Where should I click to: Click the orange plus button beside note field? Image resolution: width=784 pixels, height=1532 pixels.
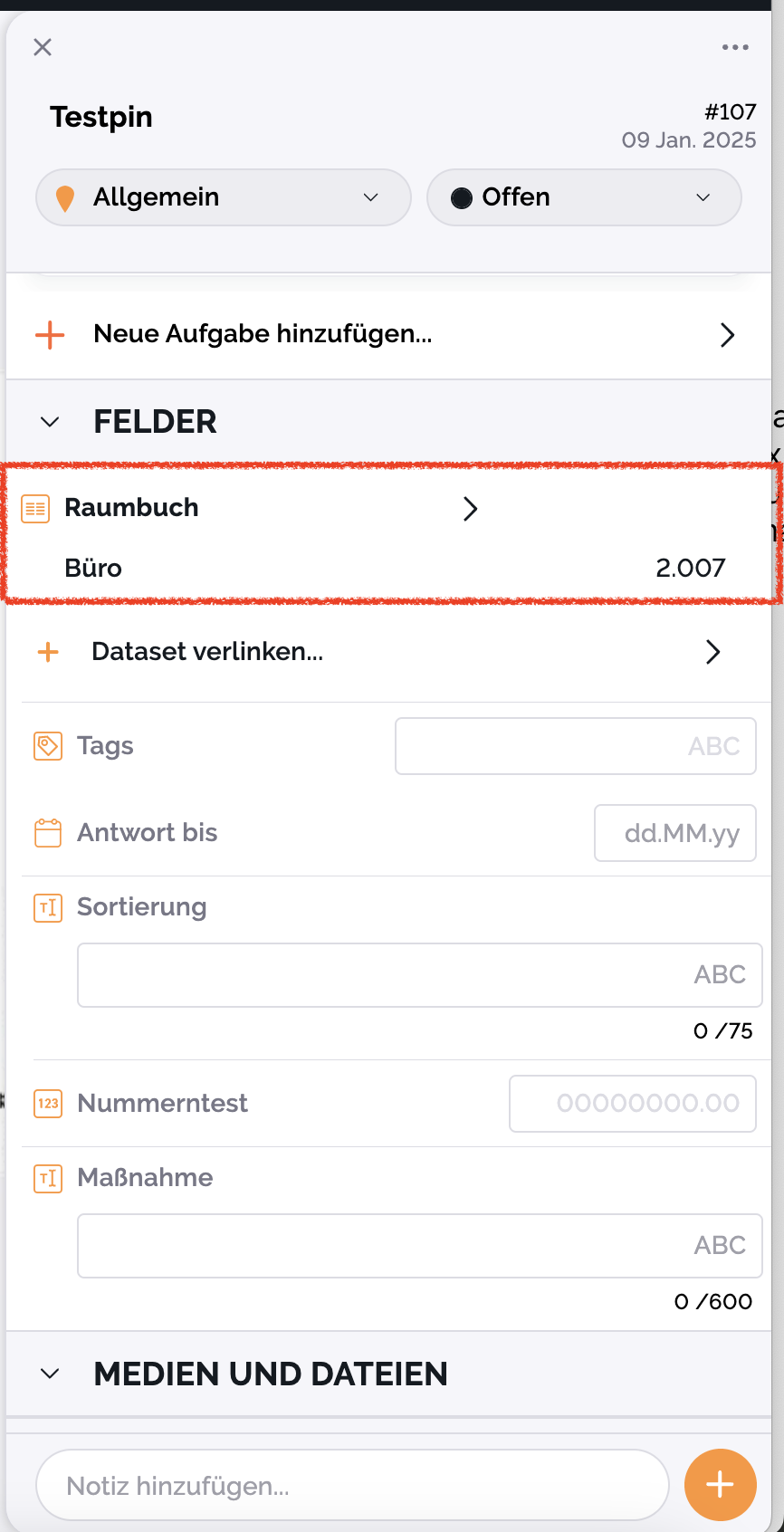click(x=720, y=1484)
